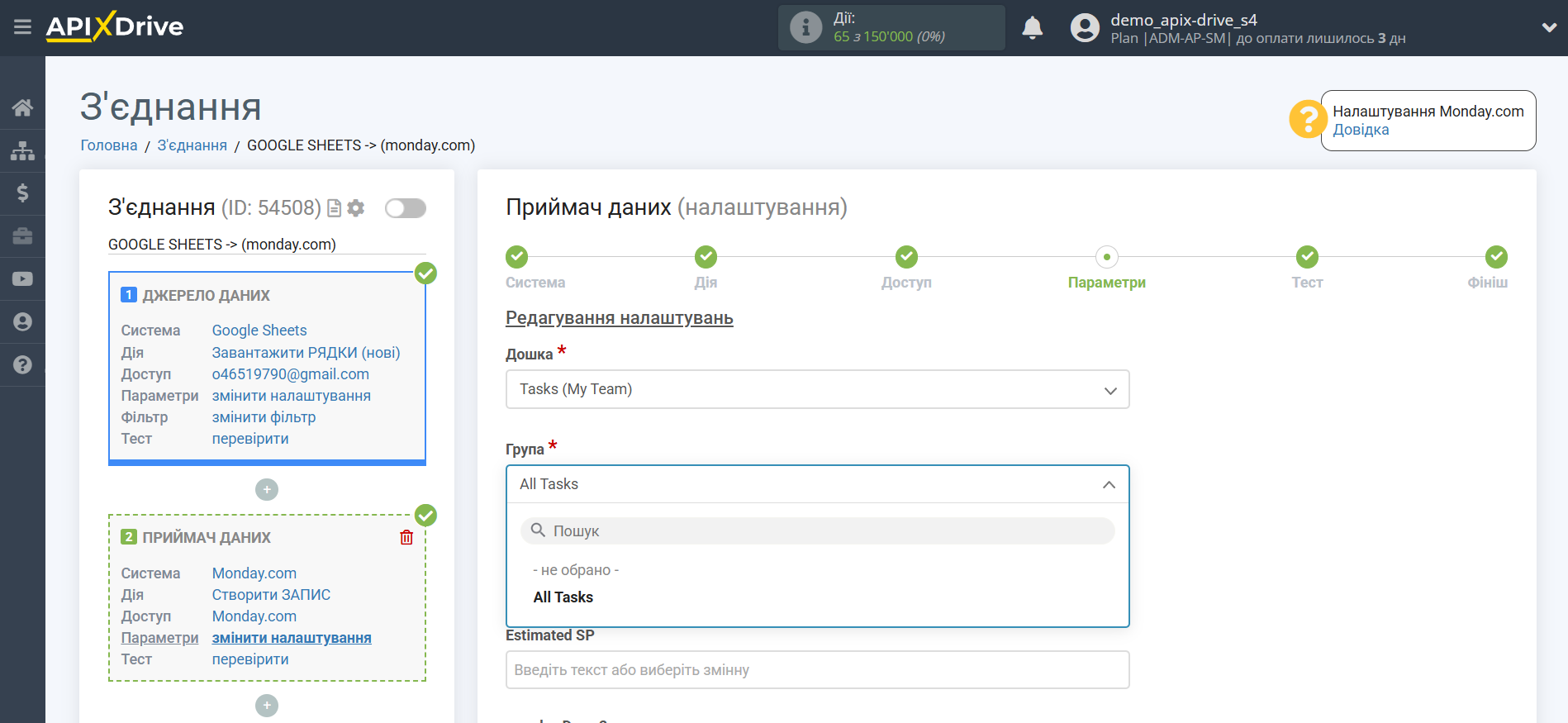Open the Home sidebar icon

point(22,107)
